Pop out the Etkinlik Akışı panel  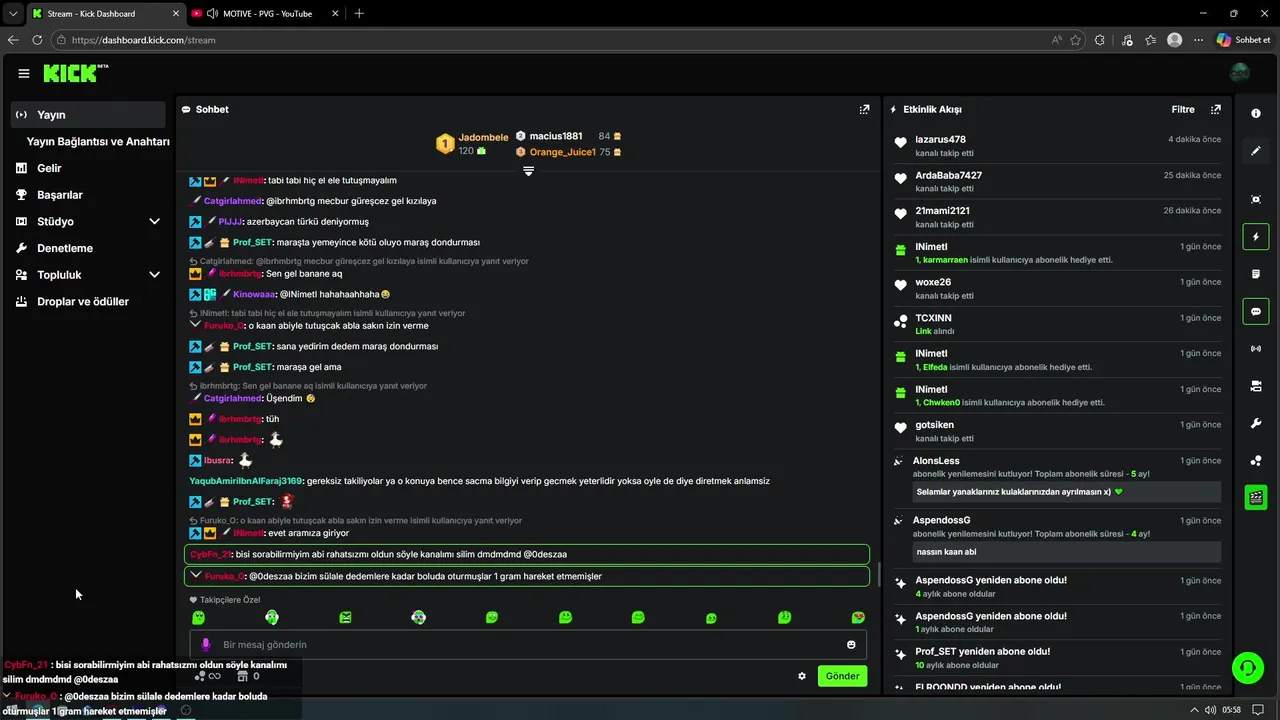click(x=1216, y=109)
